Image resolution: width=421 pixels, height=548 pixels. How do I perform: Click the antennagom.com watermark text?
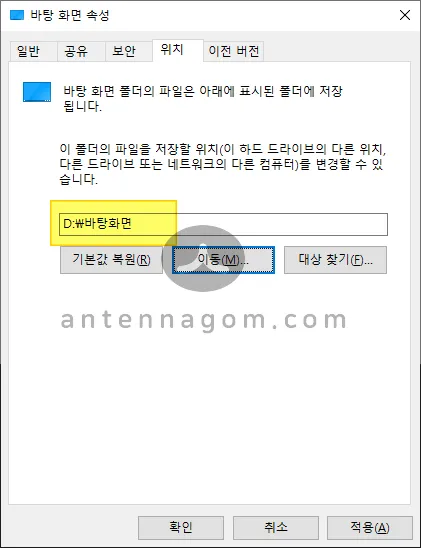tap(204, 320)
